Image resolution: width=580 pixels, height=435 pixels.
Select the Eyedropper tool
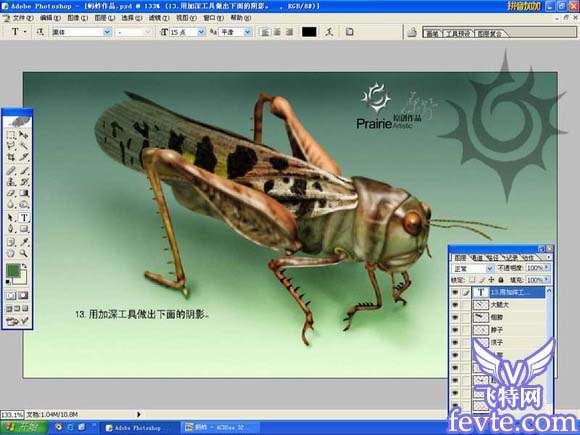(x=24, y=242)
